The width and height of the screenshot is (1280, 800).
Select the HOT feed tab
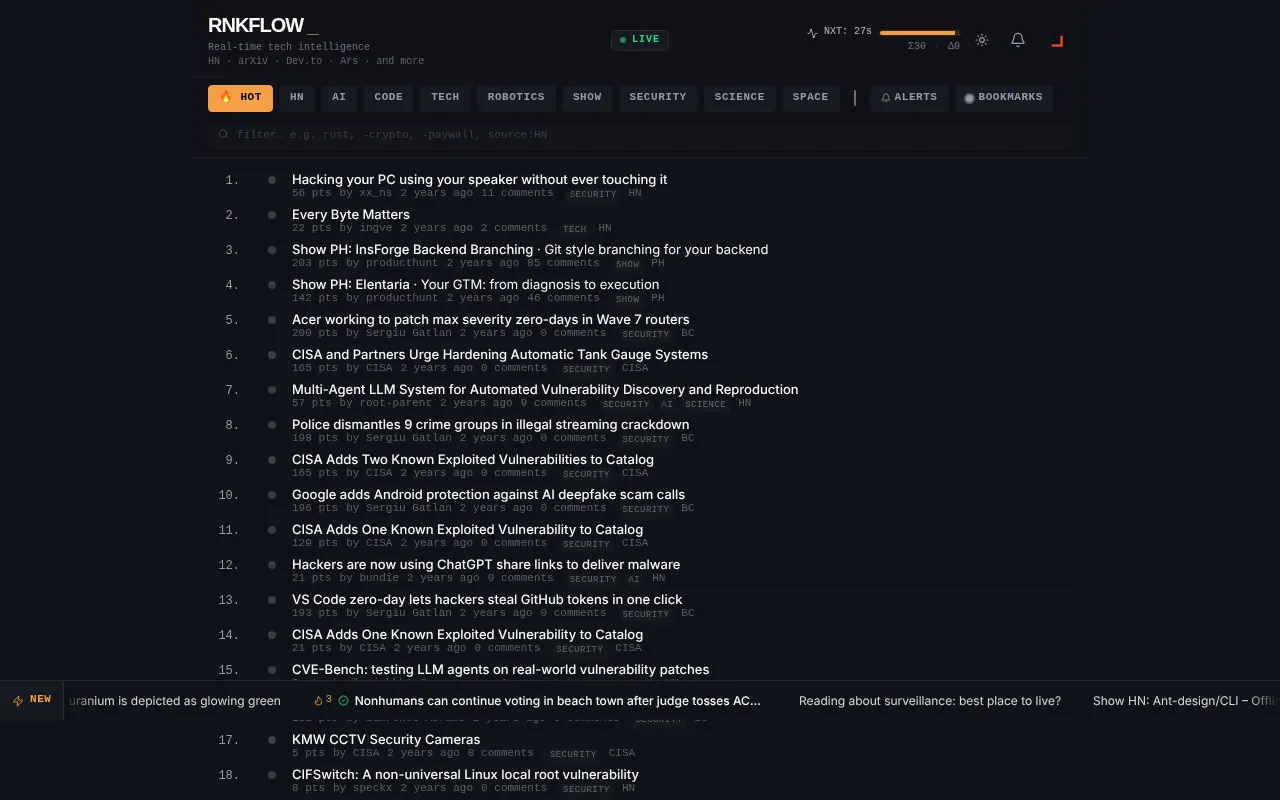(240, 98)
